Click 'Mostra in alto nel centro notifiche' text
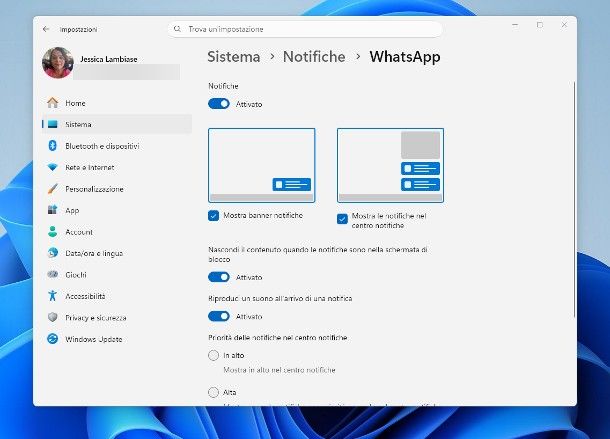The image size is (610, 439). [279, 370]
